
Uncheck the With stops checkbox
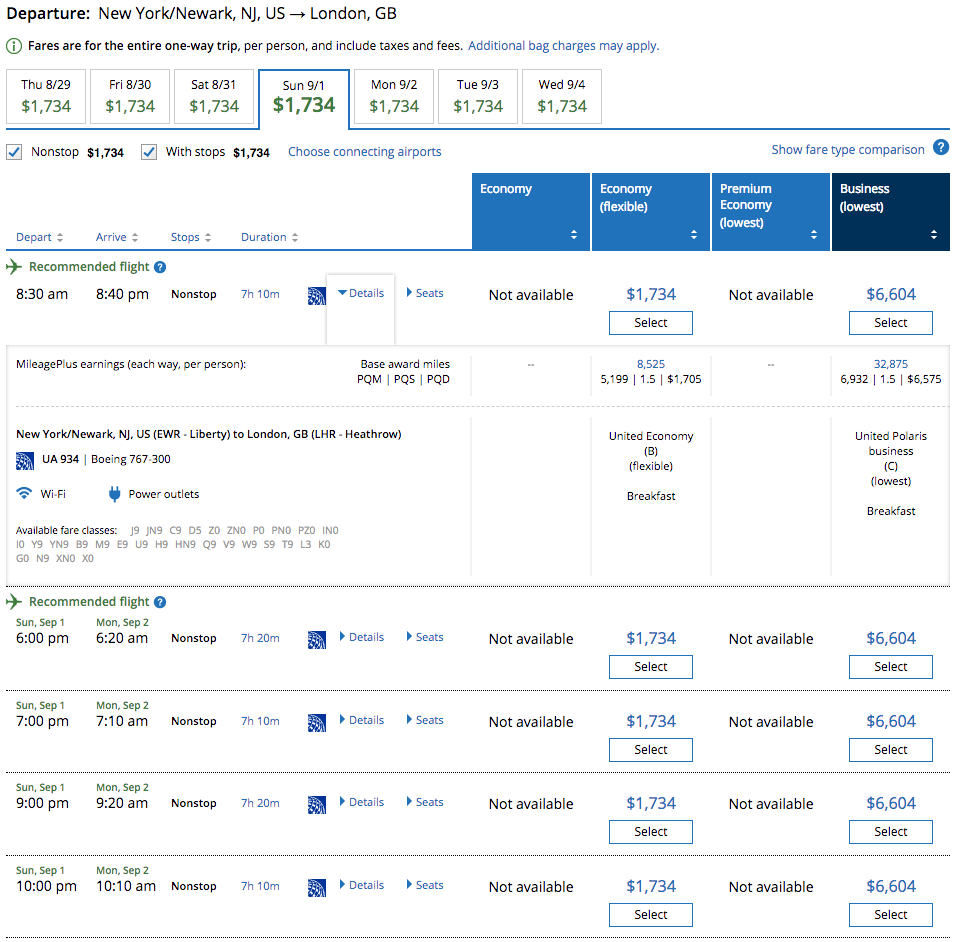(x=149, y=152)
